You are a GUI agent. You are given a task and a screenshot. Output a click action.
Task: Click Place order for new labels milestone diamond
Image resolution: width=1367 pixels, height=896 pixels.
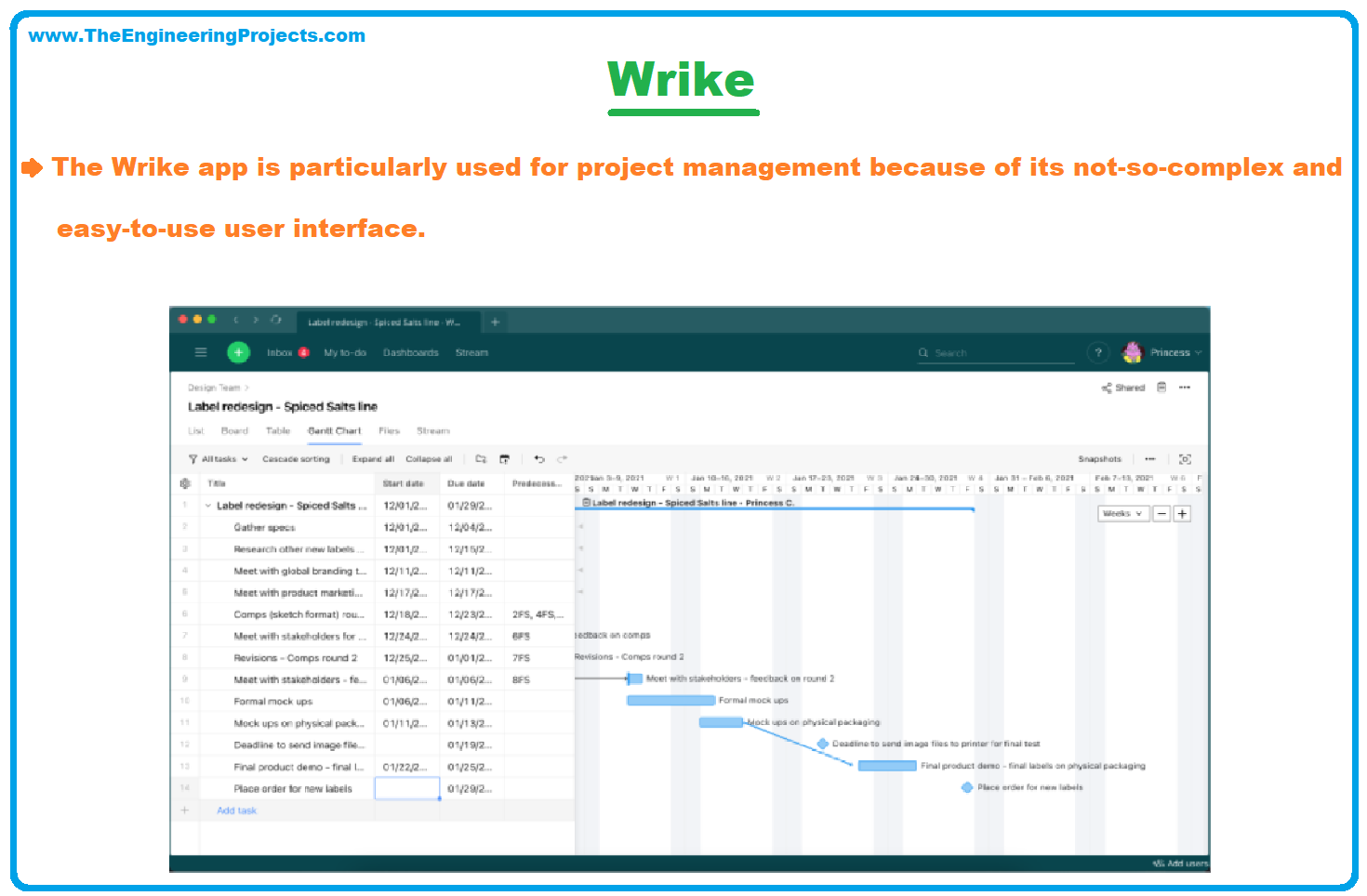pos(967,787)
